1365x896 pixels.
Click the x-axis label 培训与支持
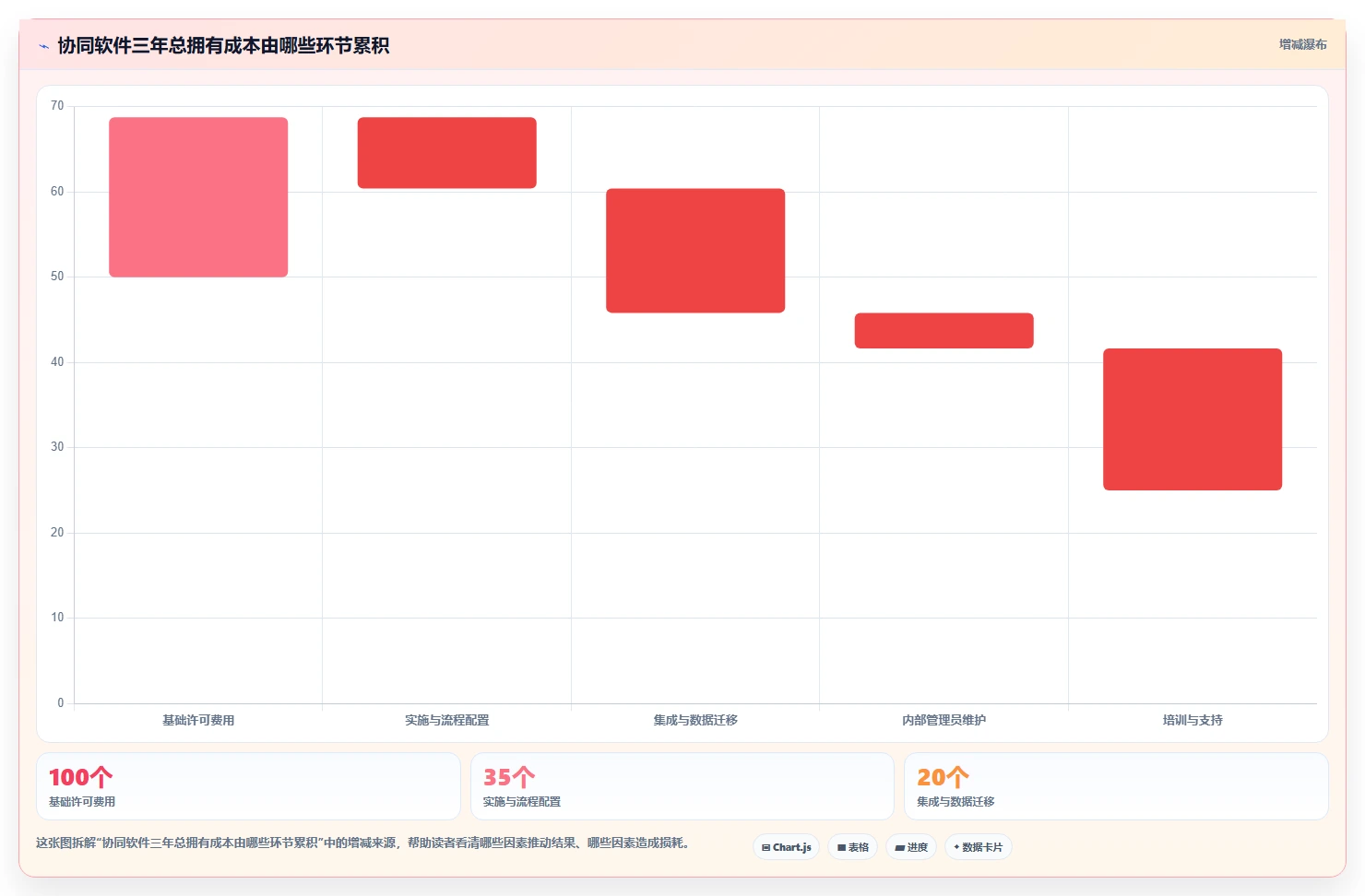1193,720
